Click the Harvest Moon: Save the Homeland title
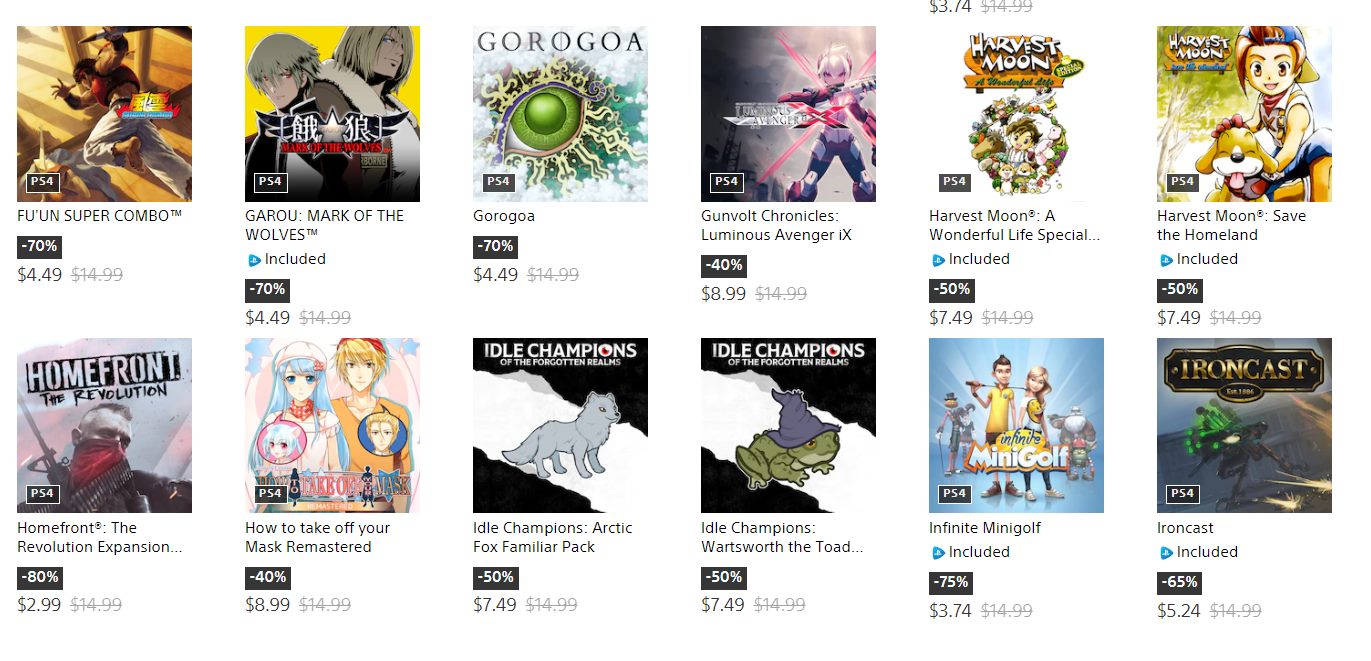 coord(1232,225)
